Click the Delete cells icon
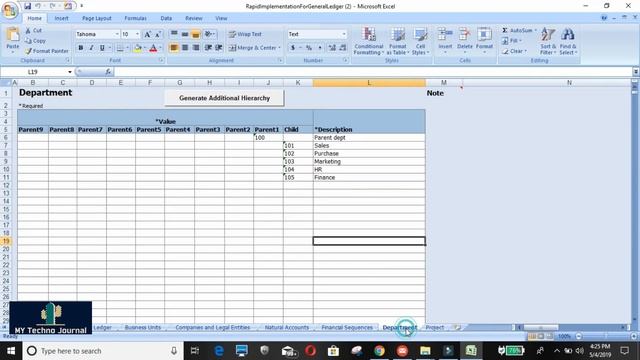This screenshot has height=360, width=640. (464, 34)
